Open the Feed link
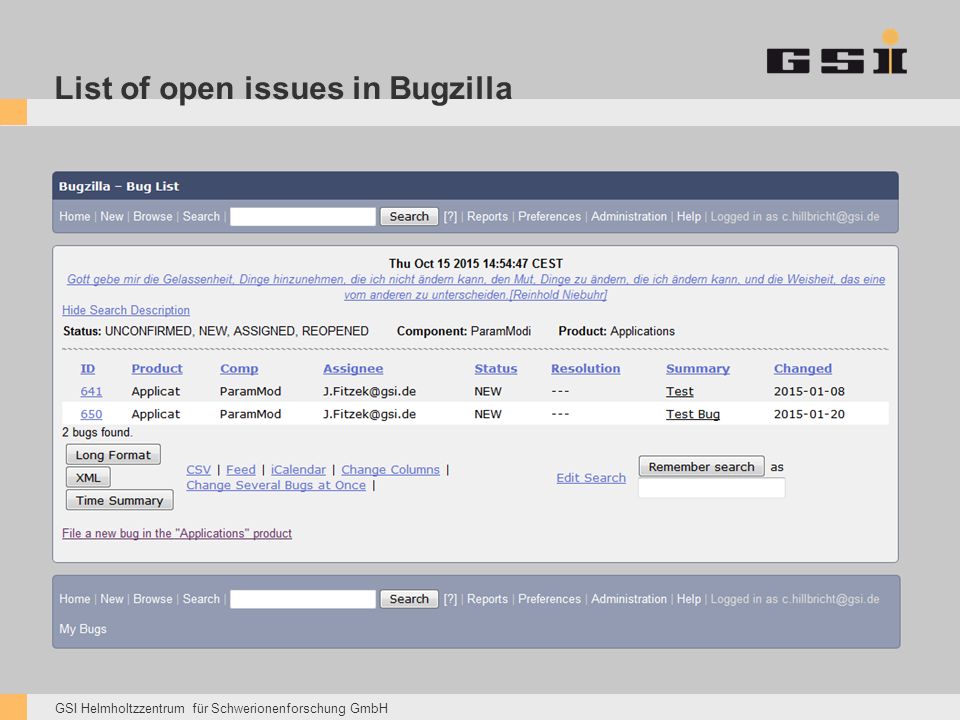 [241, 470]
